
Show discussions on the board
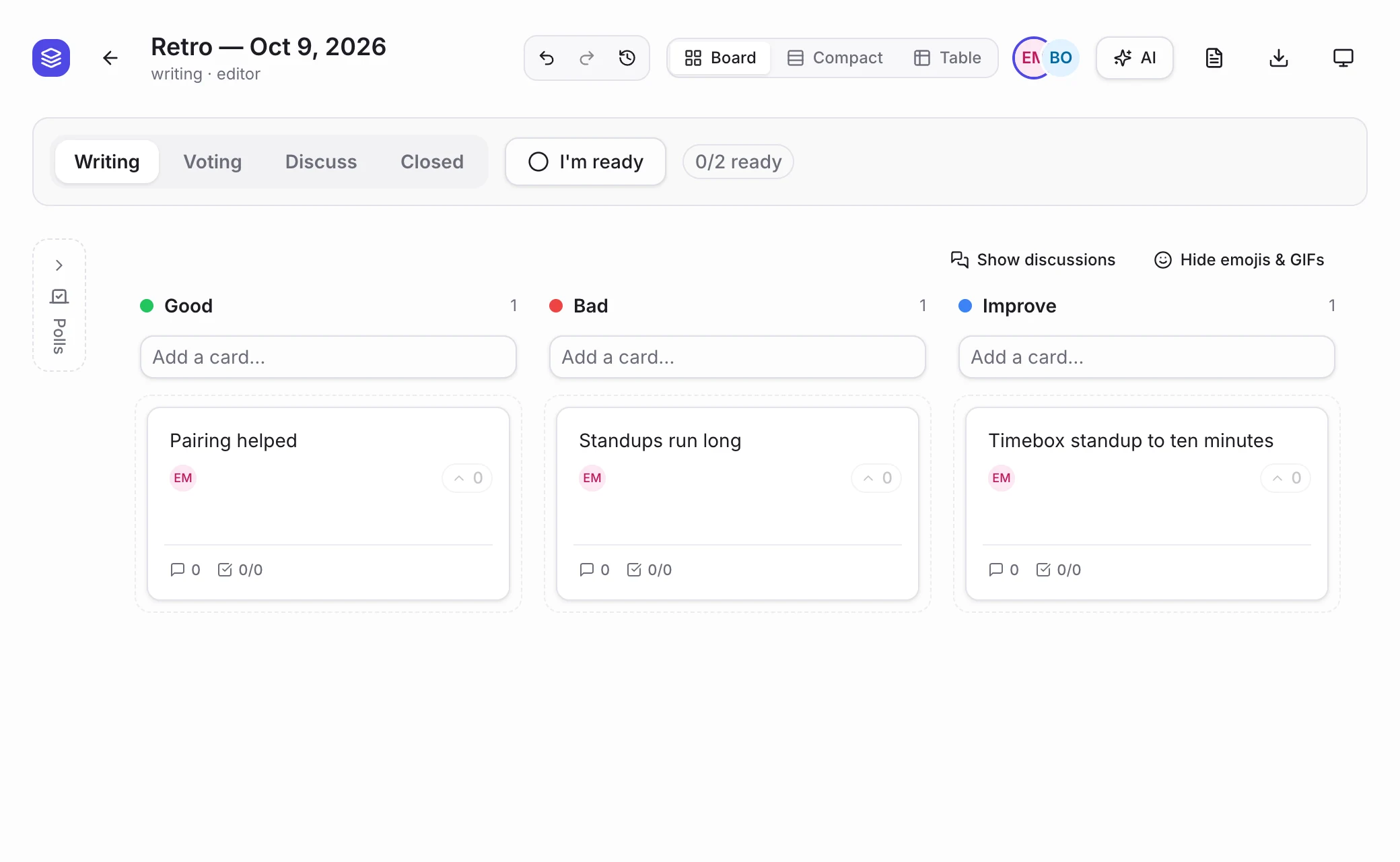[x=1032, y=260]
